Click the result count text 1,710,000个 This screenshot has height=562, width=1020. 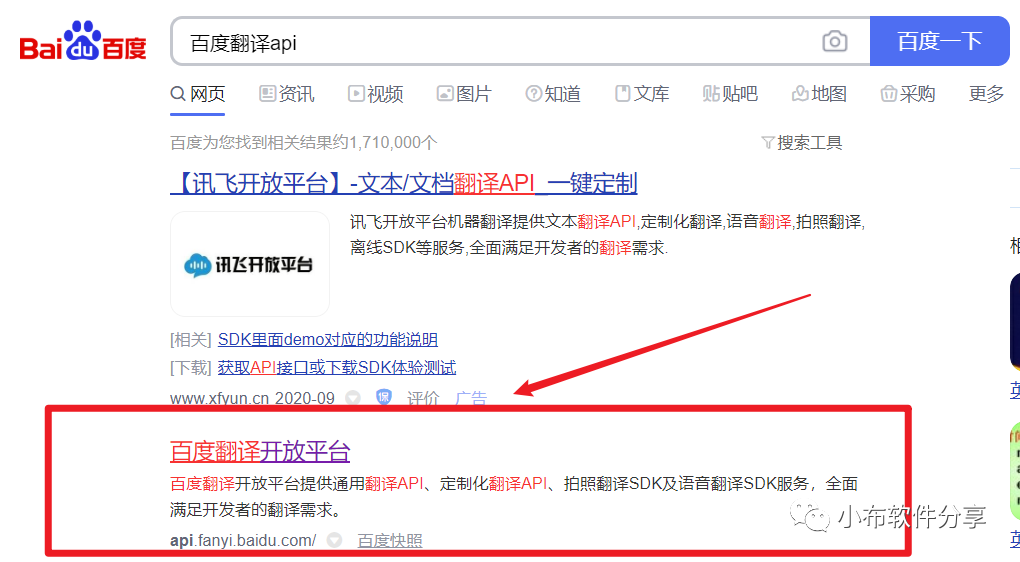[x=393, y=142]
